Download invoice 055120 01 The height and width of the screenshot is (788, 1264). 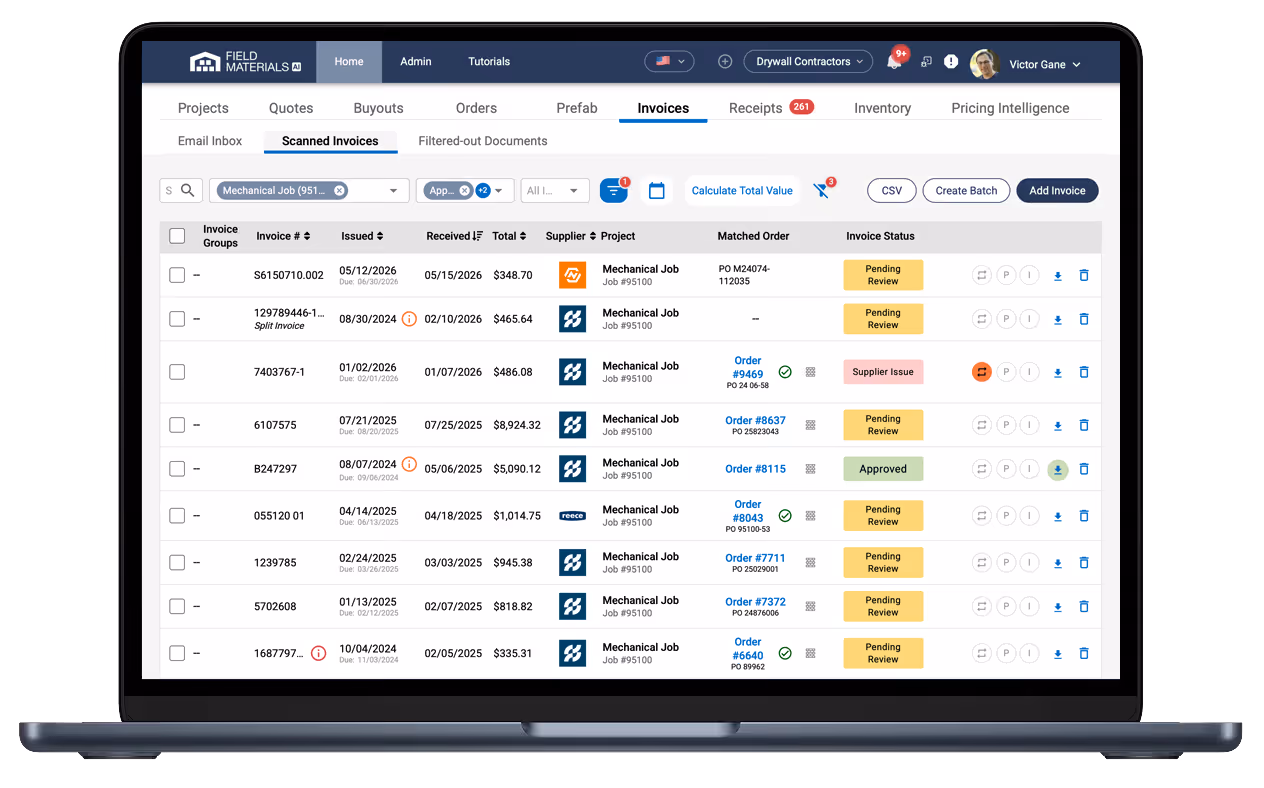tap(1058, 517)
